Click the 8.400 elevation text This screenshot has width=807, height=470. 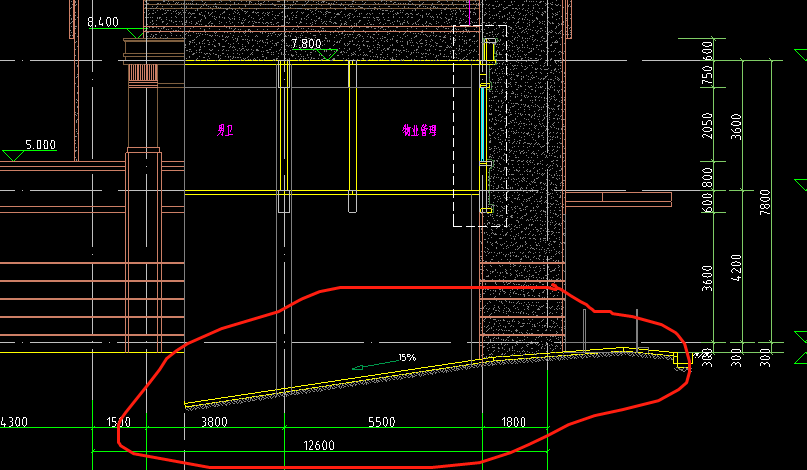coord(103,21)
